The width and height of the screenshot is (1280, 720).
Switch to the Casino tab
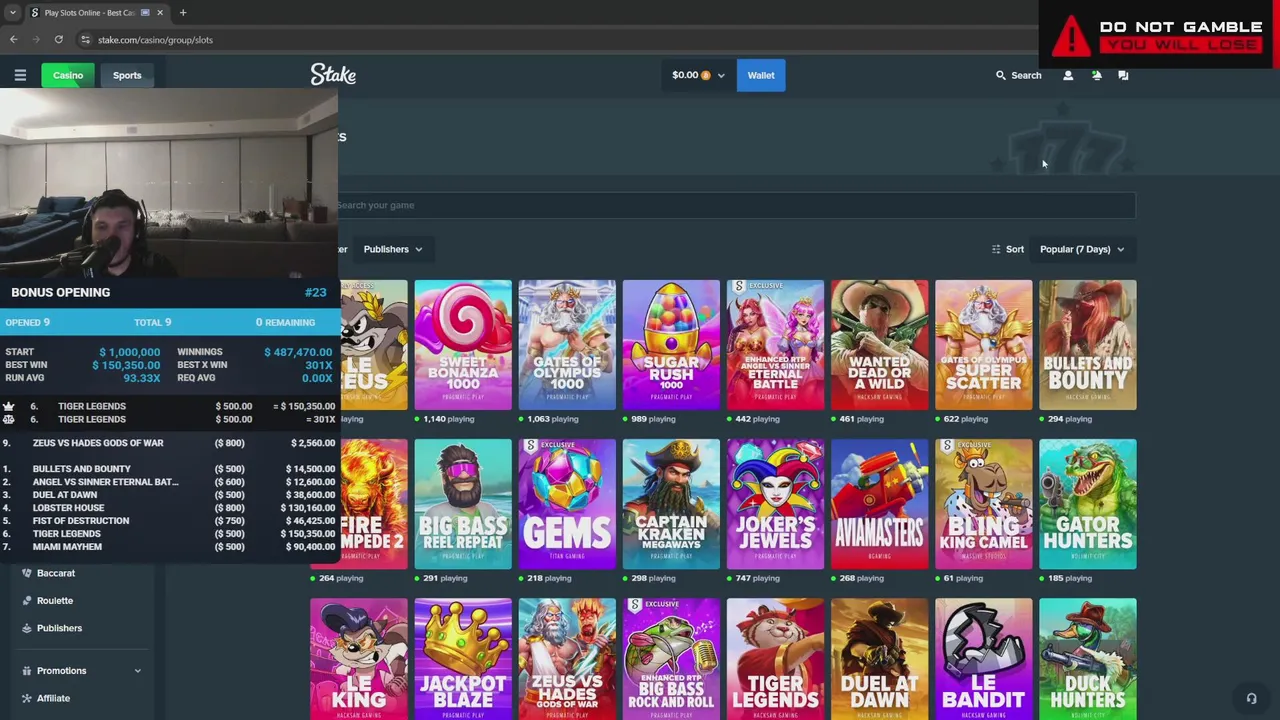[x=68, y=75]
